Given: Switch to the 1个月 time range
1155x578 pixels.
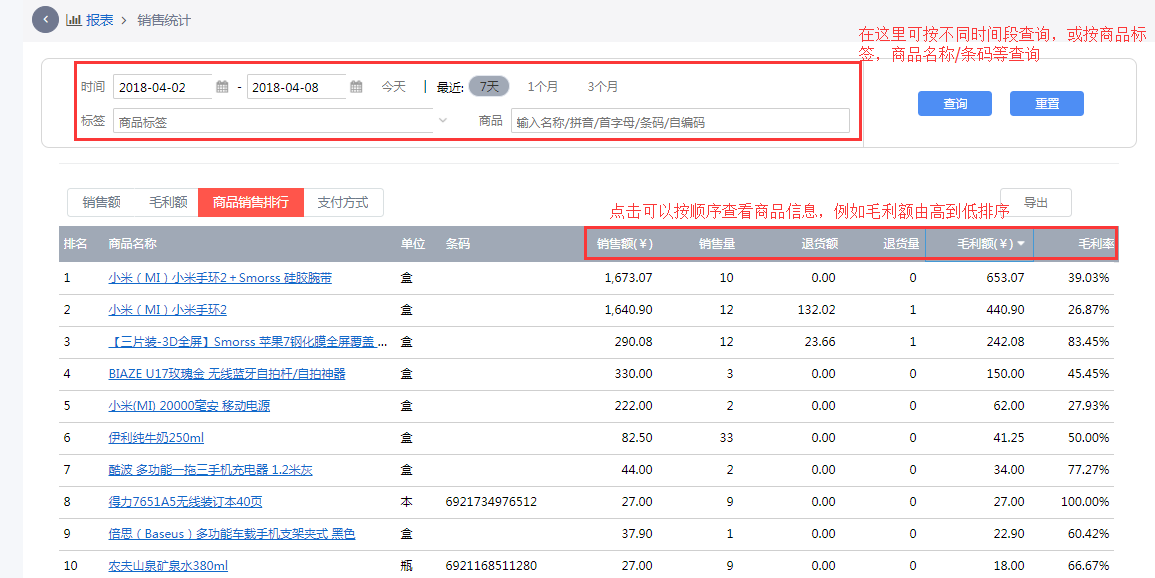Looking at the screenshot, I should click(x=543, y=86).
